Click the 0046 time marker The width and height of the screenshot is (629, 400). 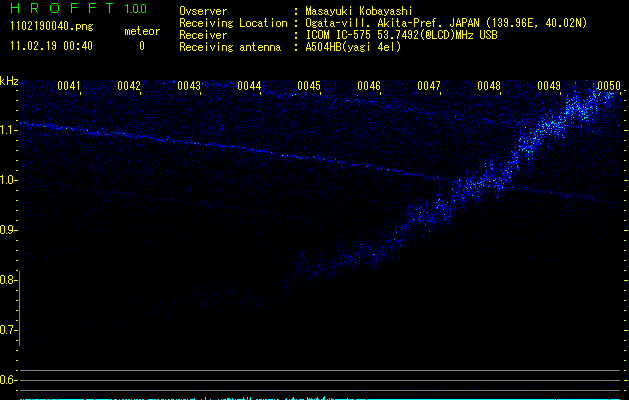click(x=369, y=86)
